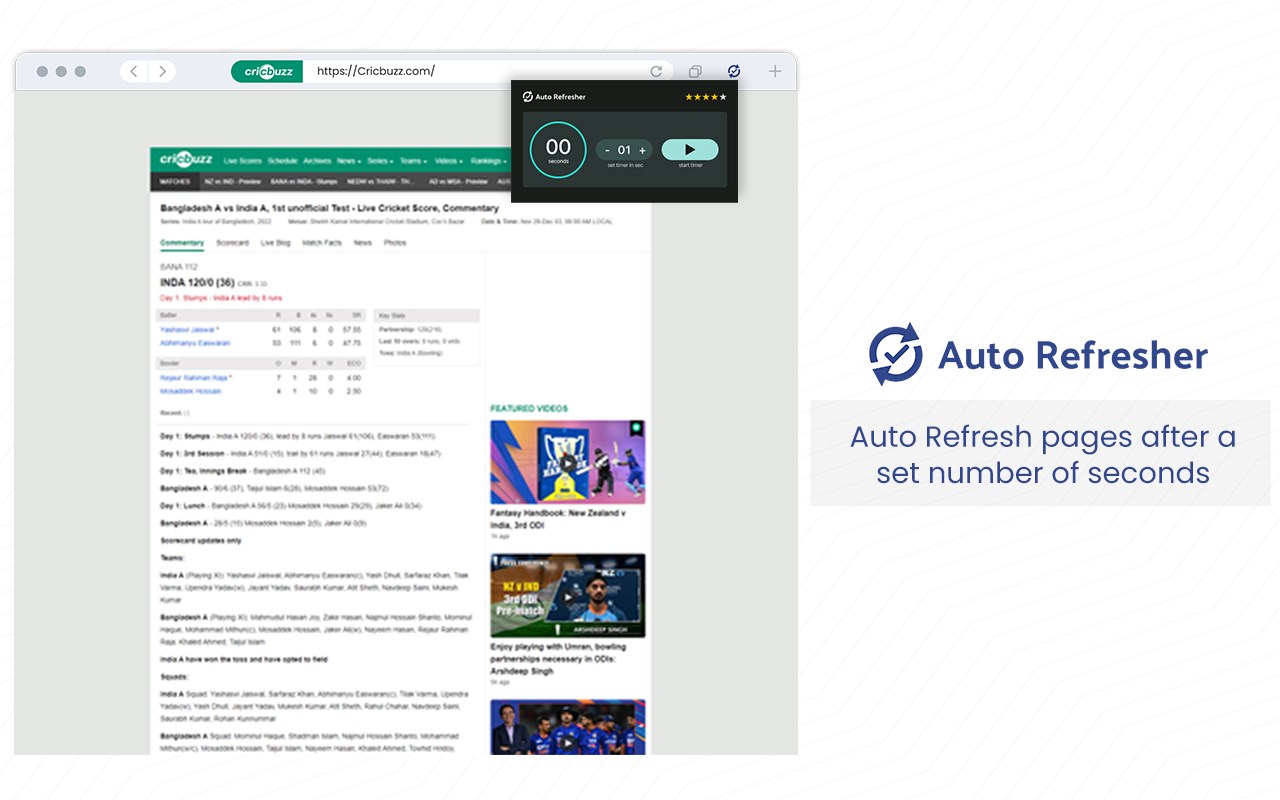
Task: Select NEDW vs THAIW match
Action: [379, 182]
